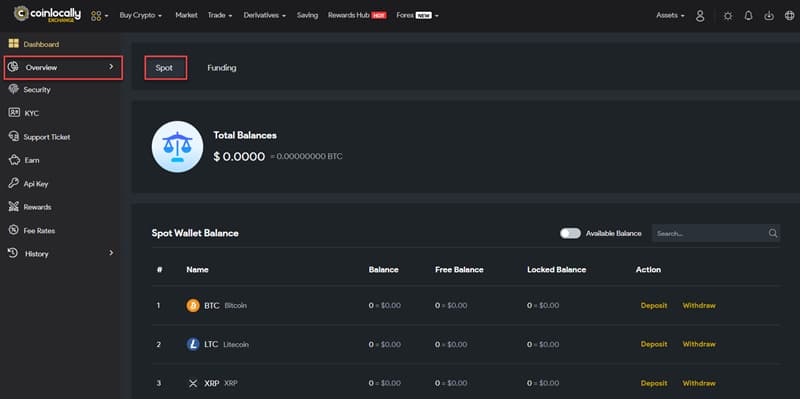
Task: Click the Bitcoin name text
Action: coord(236,306)
